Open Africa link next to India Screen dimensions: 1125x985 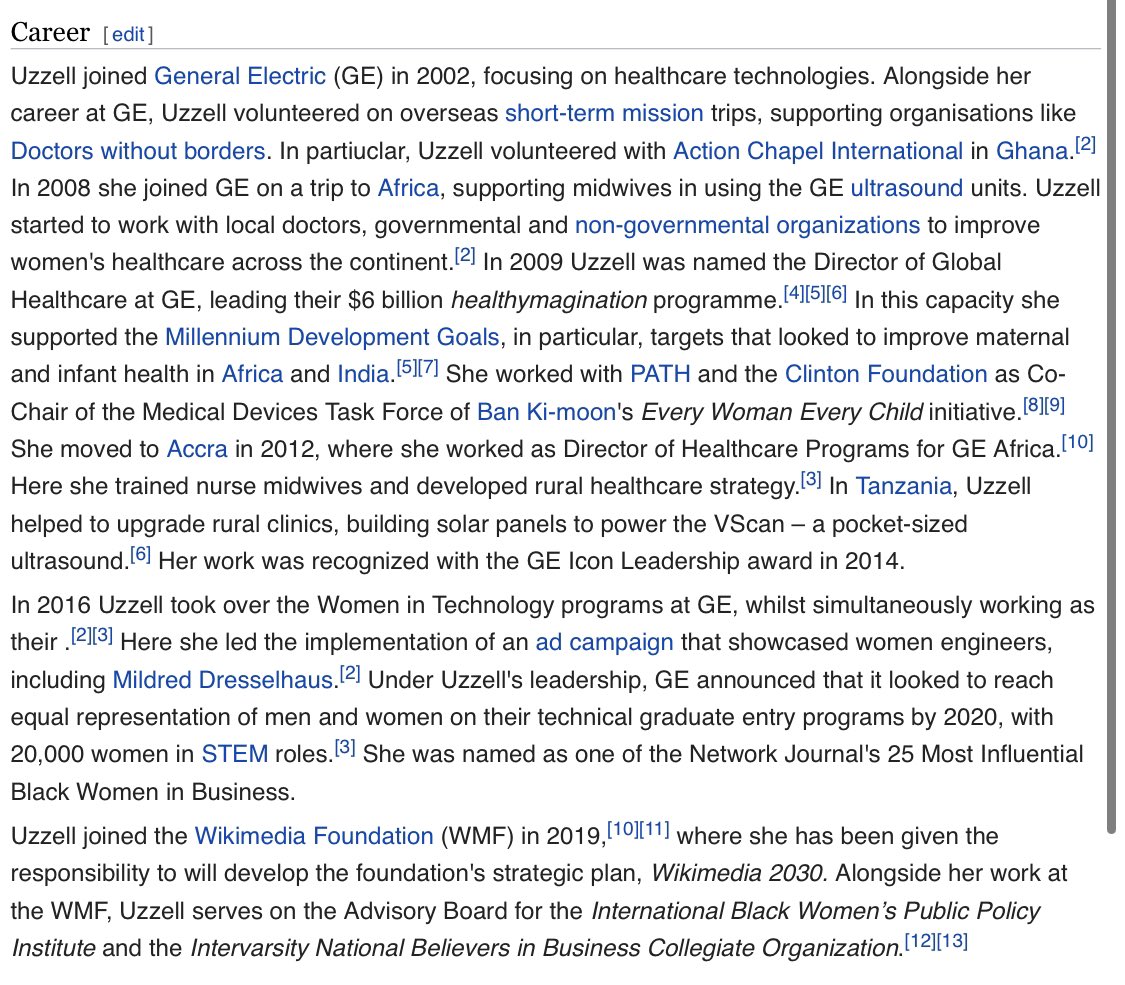click(x=252, y=374)
